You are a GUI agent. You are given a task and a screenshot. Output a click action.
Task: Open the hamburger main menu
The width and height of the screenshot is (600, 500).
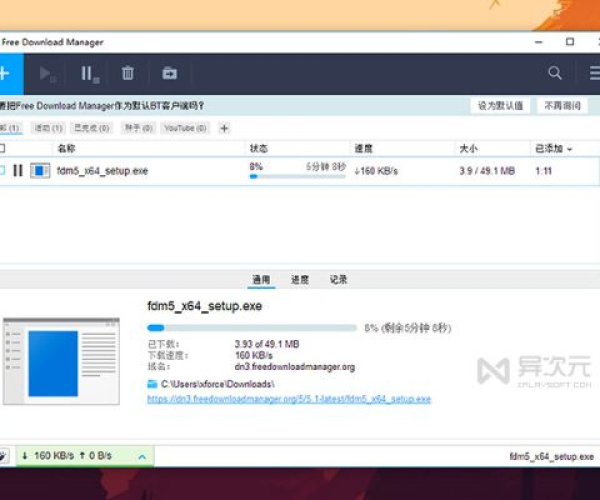595,73
